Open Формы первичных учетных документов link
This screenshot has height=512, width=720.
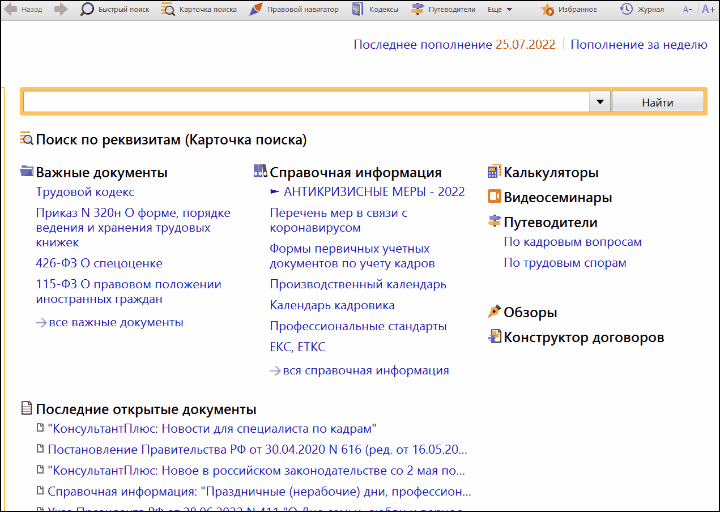(352, 256)
